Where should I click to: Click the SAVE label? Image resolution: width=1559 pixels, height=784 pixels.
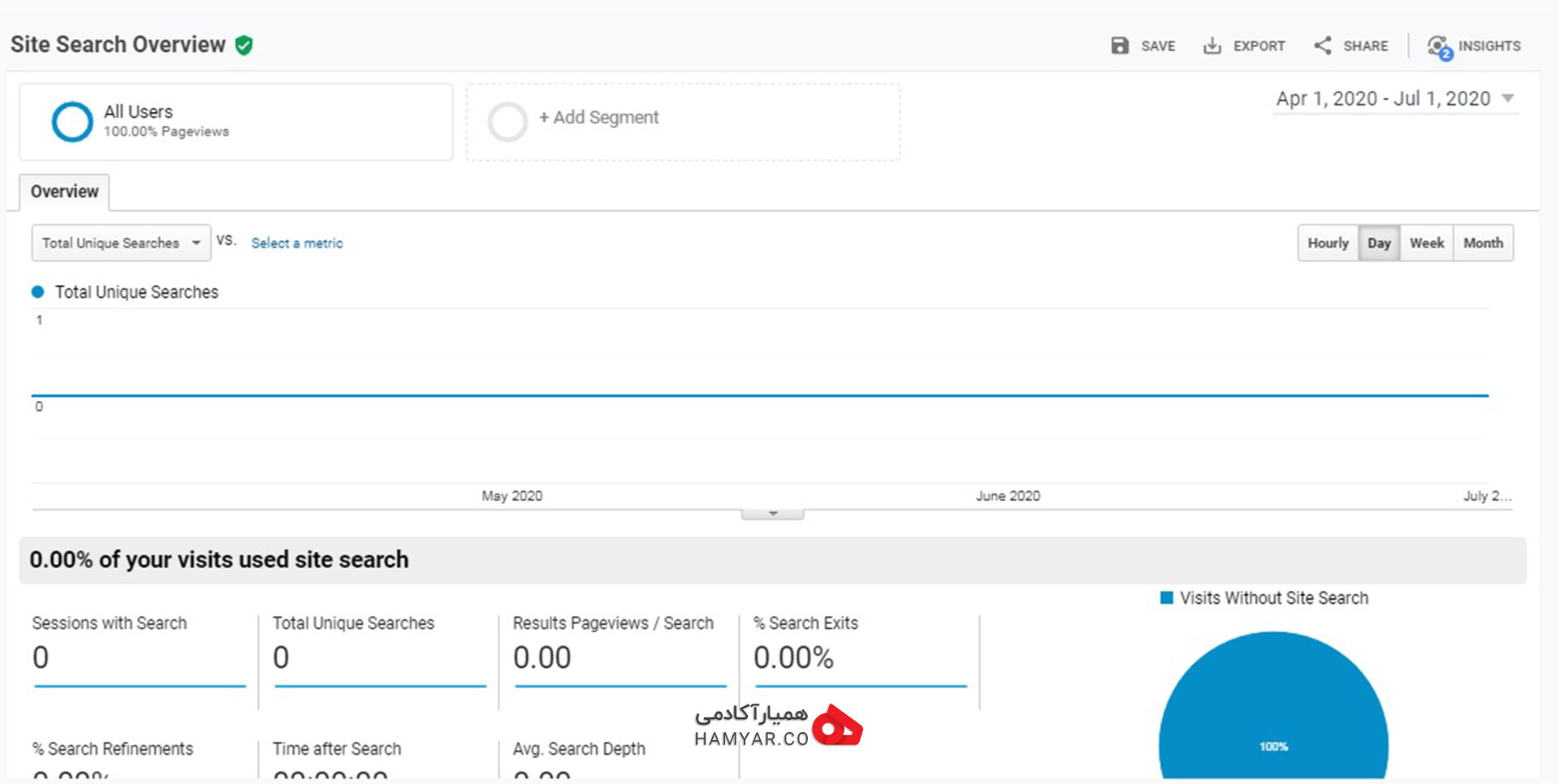pos(1158,46)
